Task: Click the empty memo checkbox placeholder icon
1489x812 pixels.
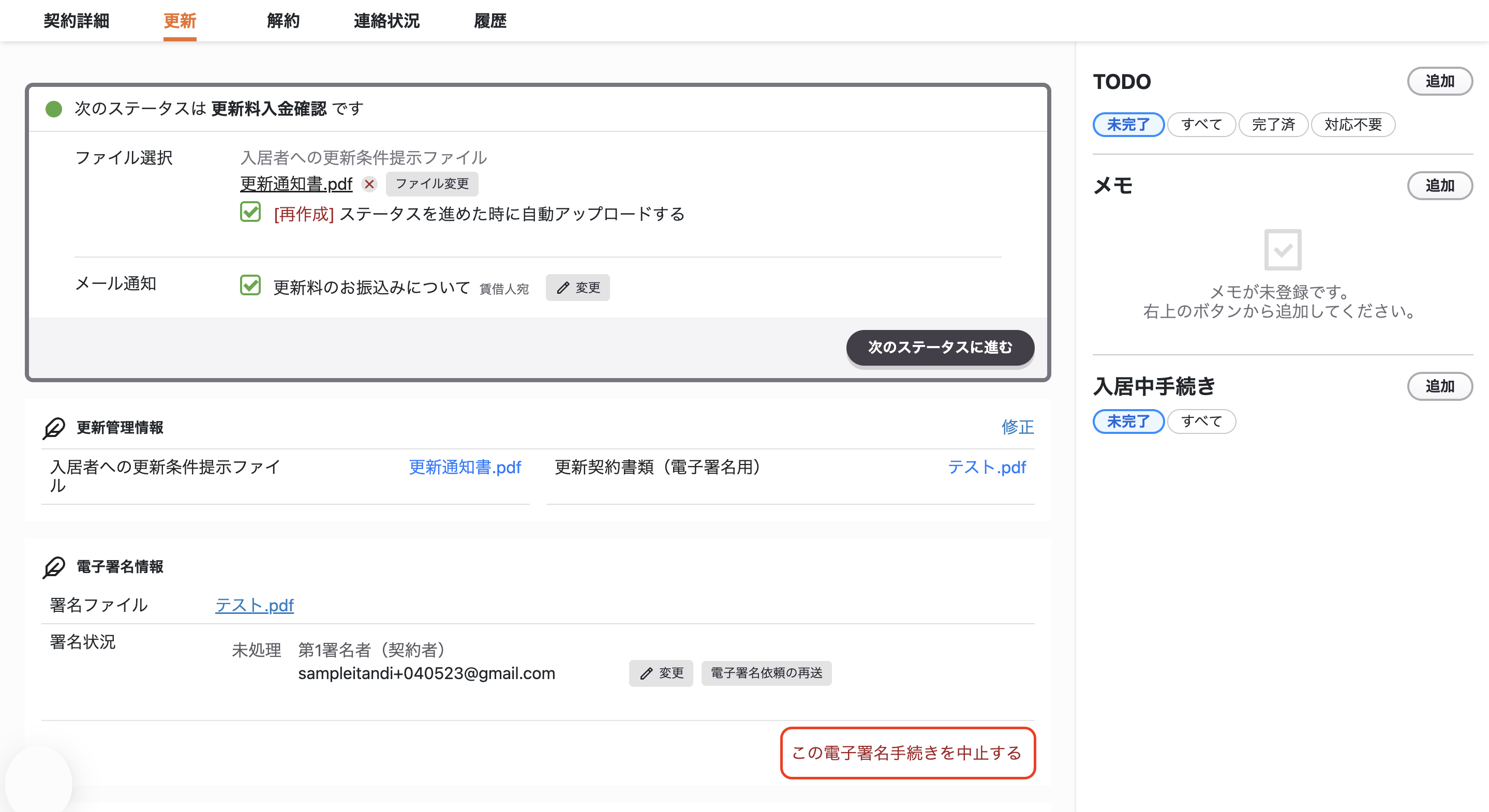Action: 1282,250
